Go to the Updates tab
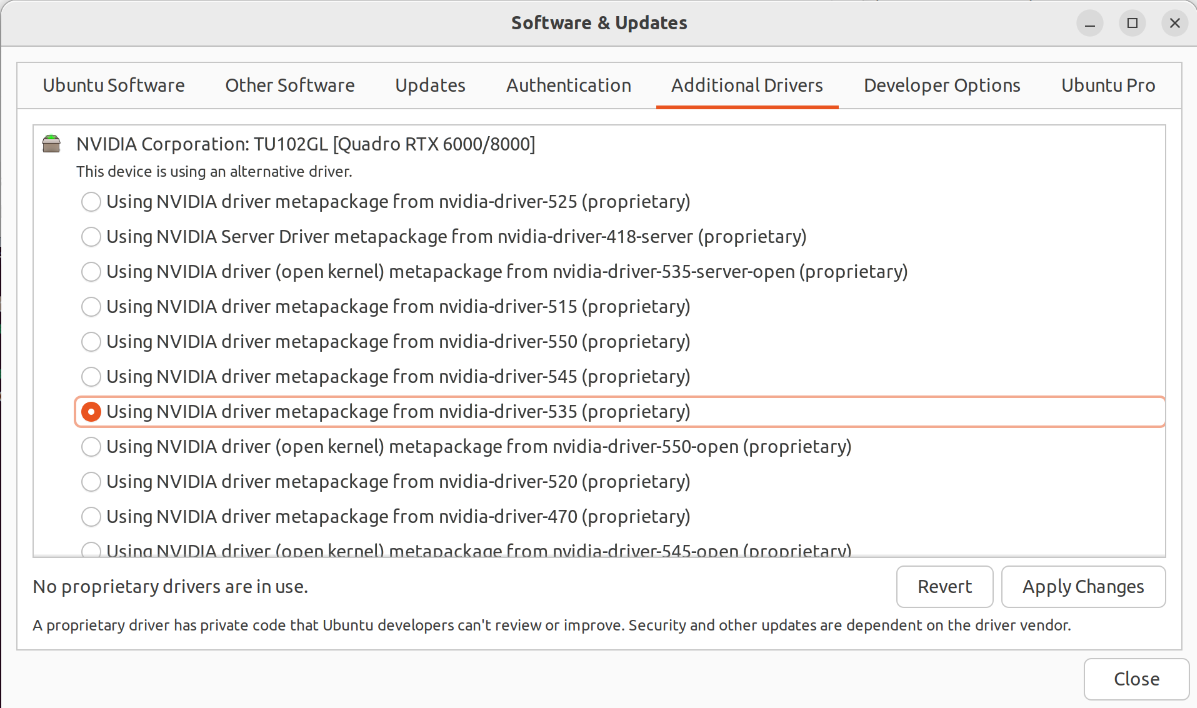Viewport: 1197px width, 708px height. coord(430,86)
